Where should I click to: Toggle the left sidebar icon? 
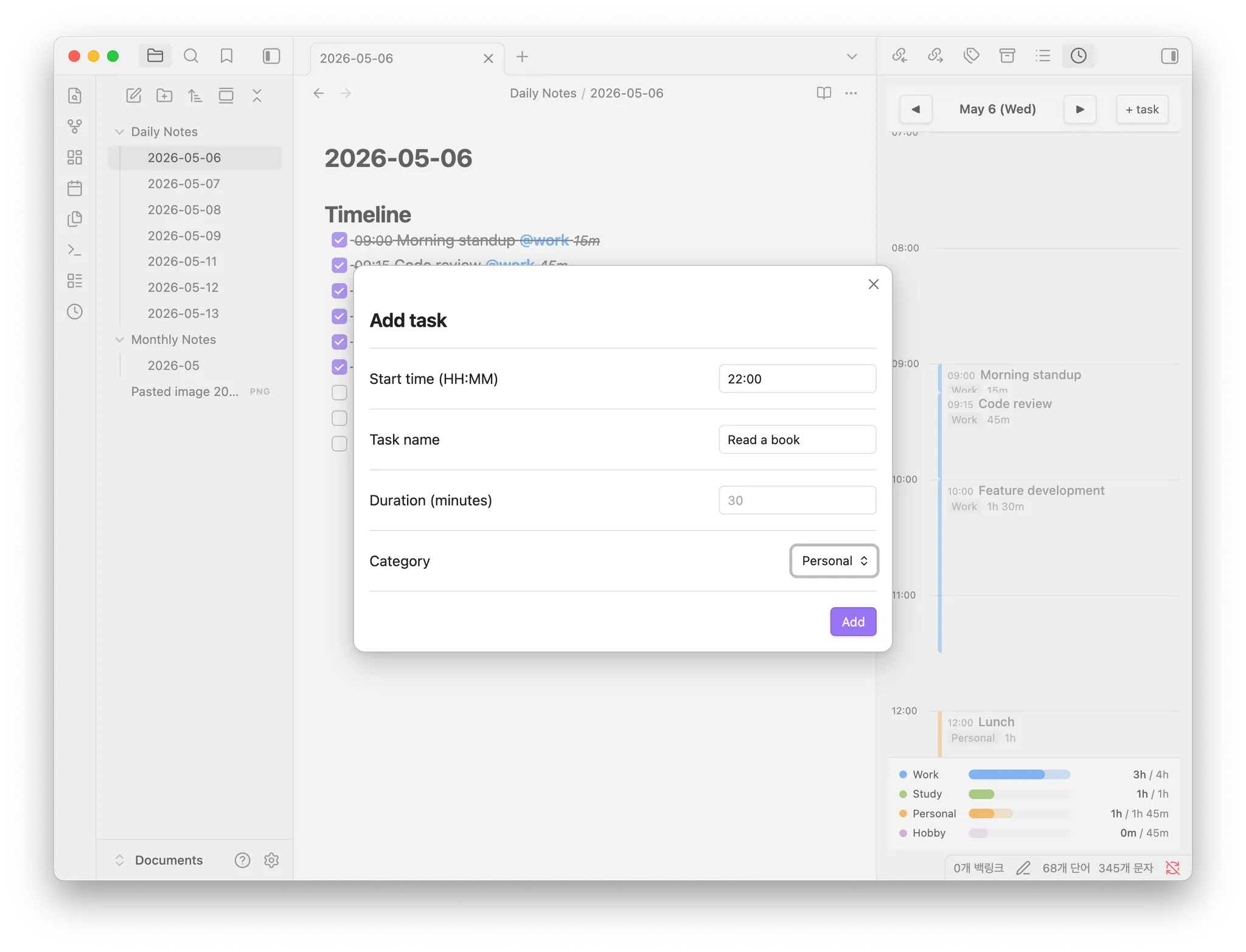point(271,56)
